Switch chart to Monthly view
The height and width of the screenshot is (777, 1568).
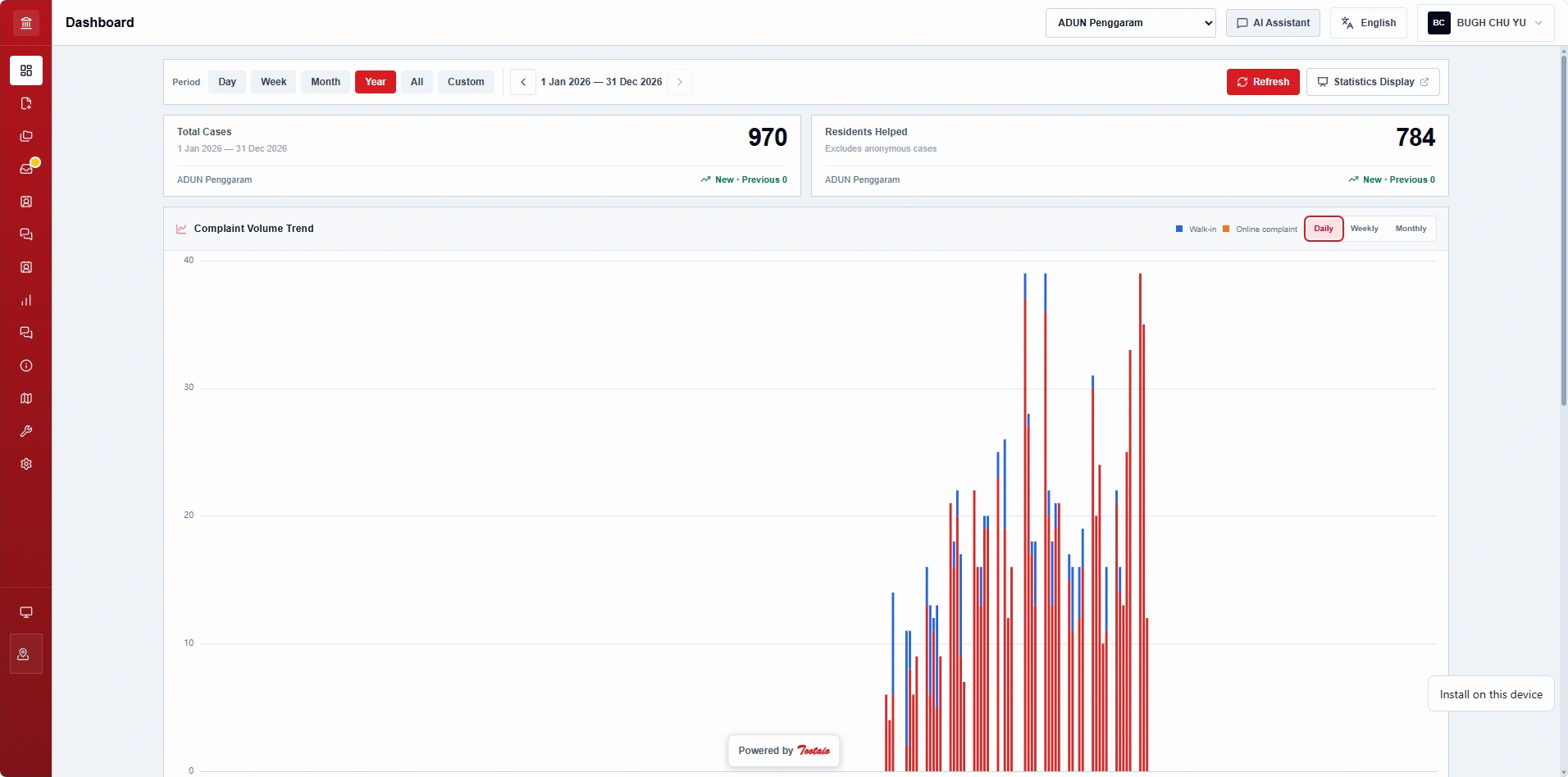(1411, 229)
